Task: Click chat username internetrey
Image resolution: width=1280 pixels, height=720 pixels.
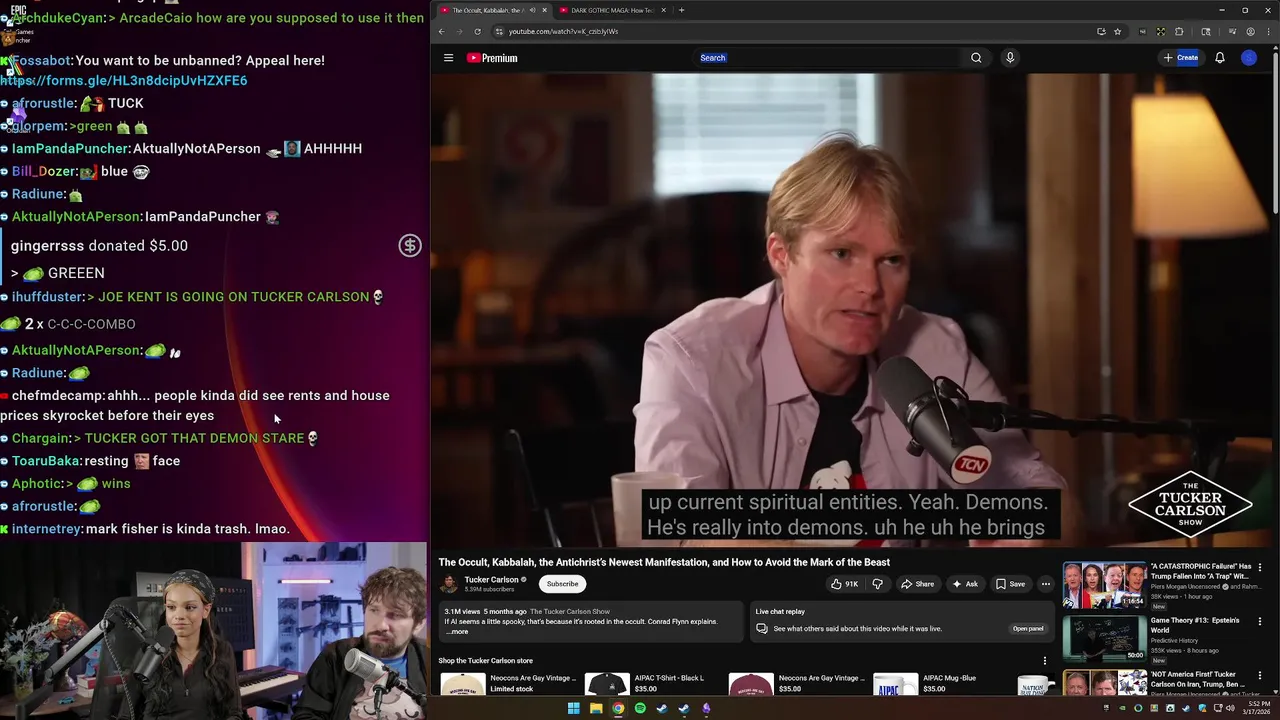Action: coord(46,528)
